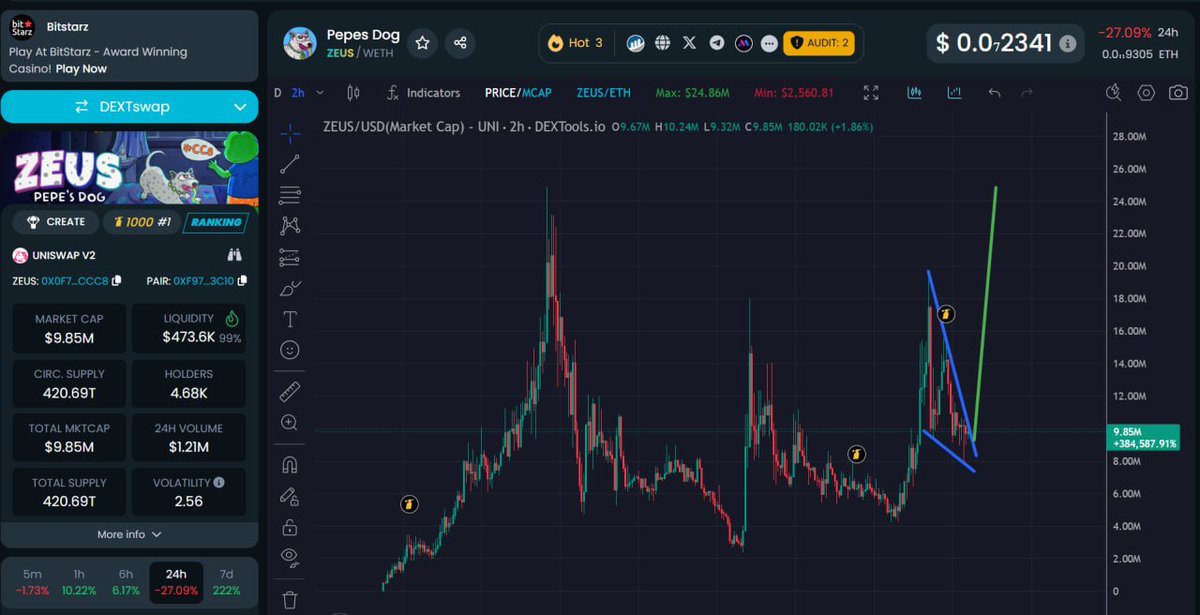Open the token X (Twitter) page
Screen dimensions: 1200x615
coord(689,43)
